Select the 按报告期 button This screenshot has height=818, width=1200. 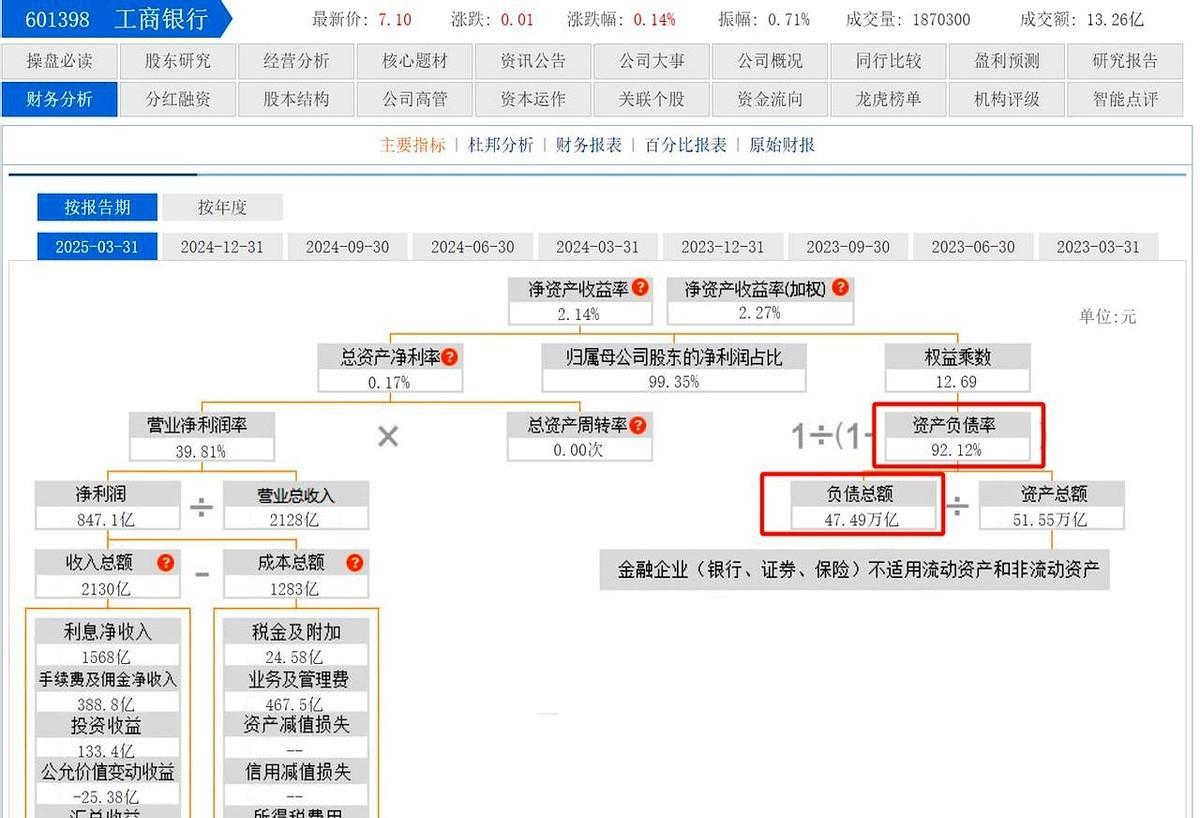(x=98, y=207)
